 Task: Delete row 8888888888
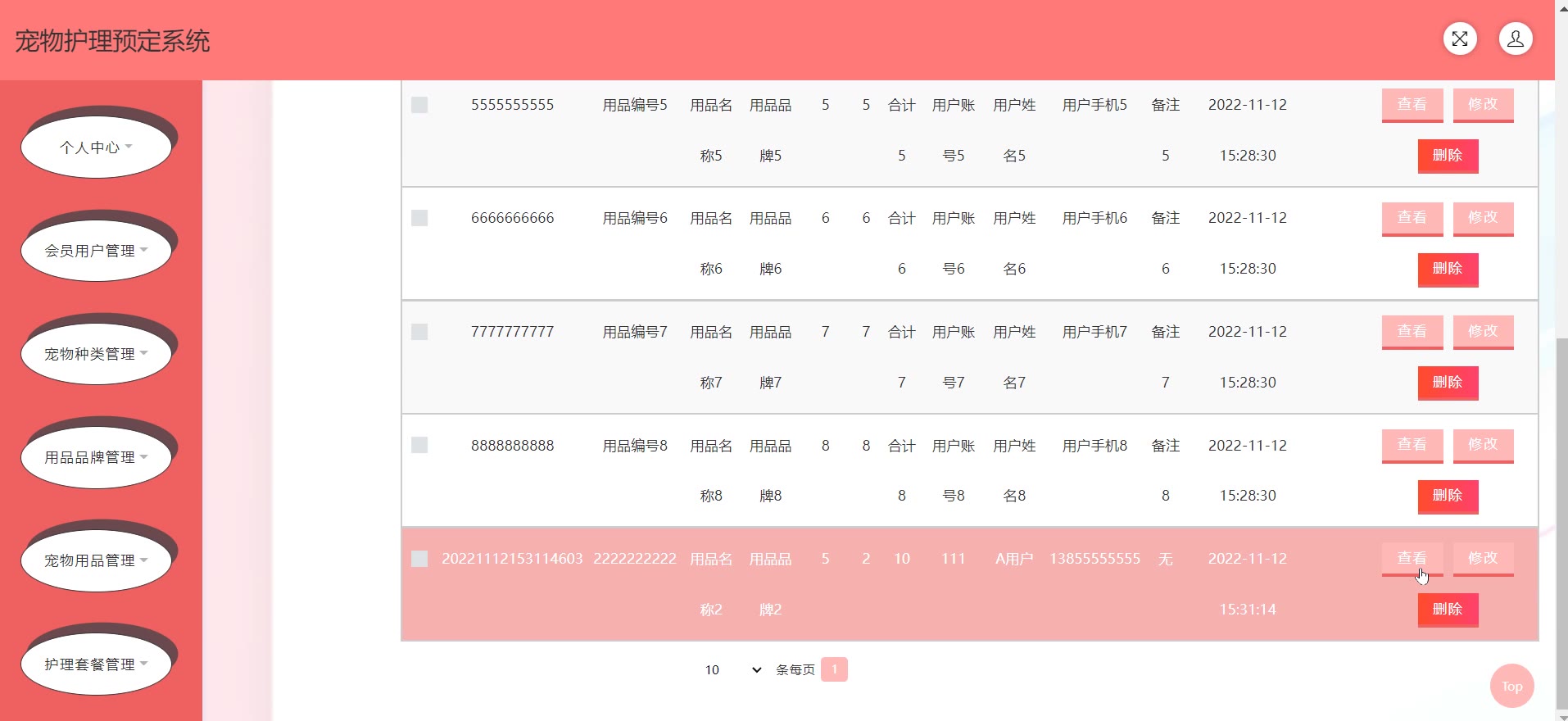point(1448,496)
